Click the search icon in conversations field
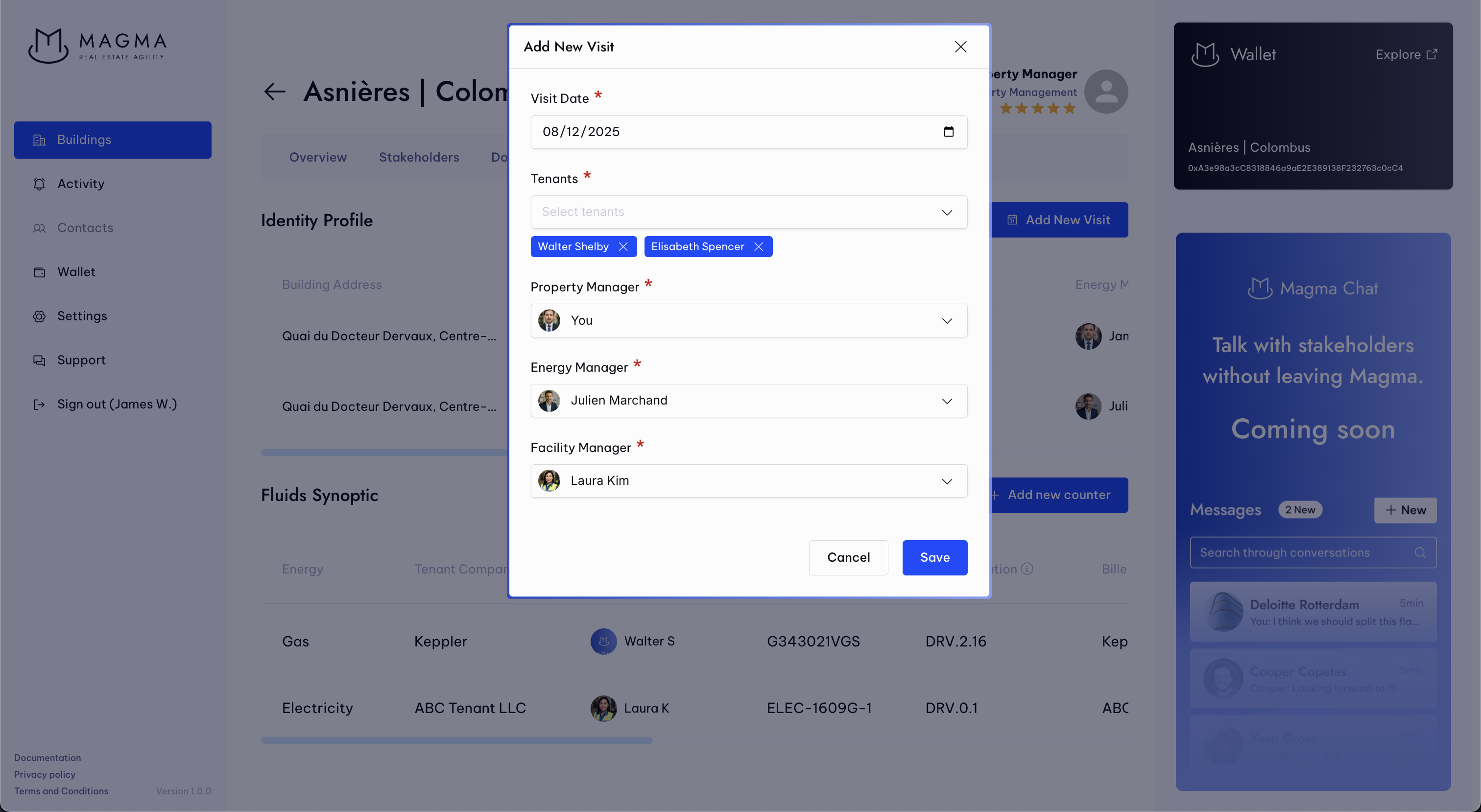Screen dimensions: 1481x812 click(1419, 552)
